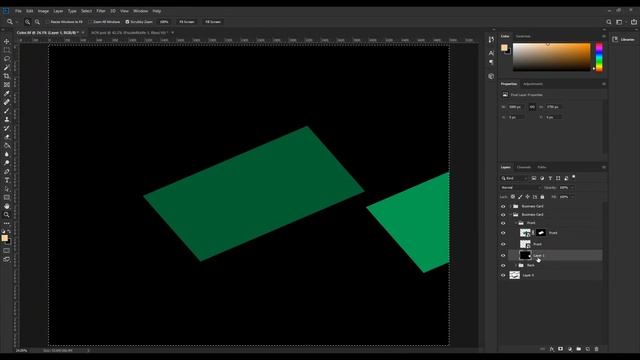Switch to the Adjustments tab
The image size is (640, 360).
tap(533, 84)
